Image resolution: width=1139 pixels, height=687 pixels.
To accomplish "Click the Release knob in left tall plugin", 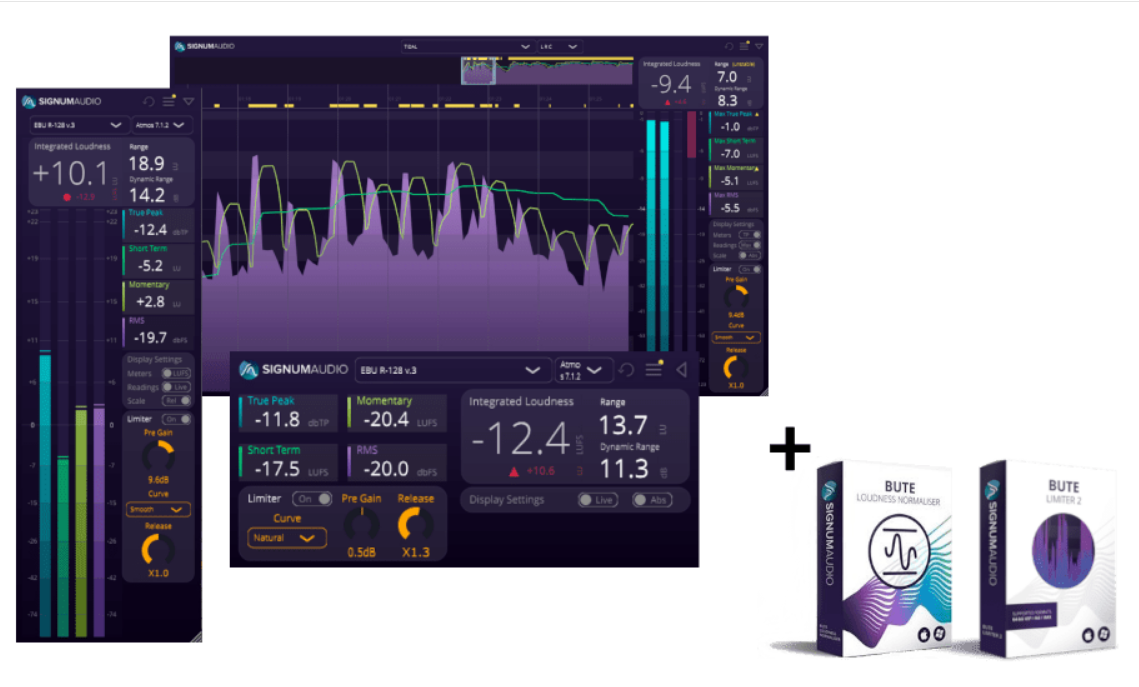I will click(158, 550).
